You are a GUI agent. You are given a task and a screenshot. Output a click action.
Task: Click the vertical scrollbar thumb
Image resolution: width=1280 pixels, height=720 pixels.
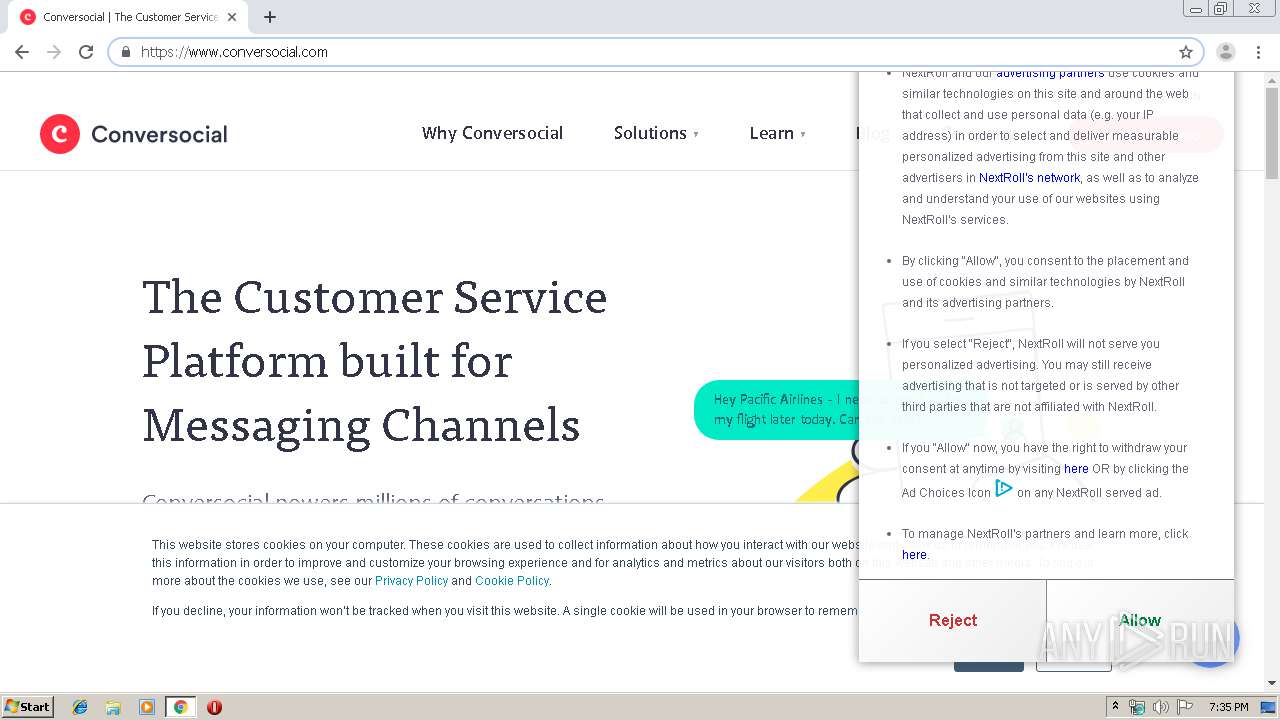[x=1271, y=134]
